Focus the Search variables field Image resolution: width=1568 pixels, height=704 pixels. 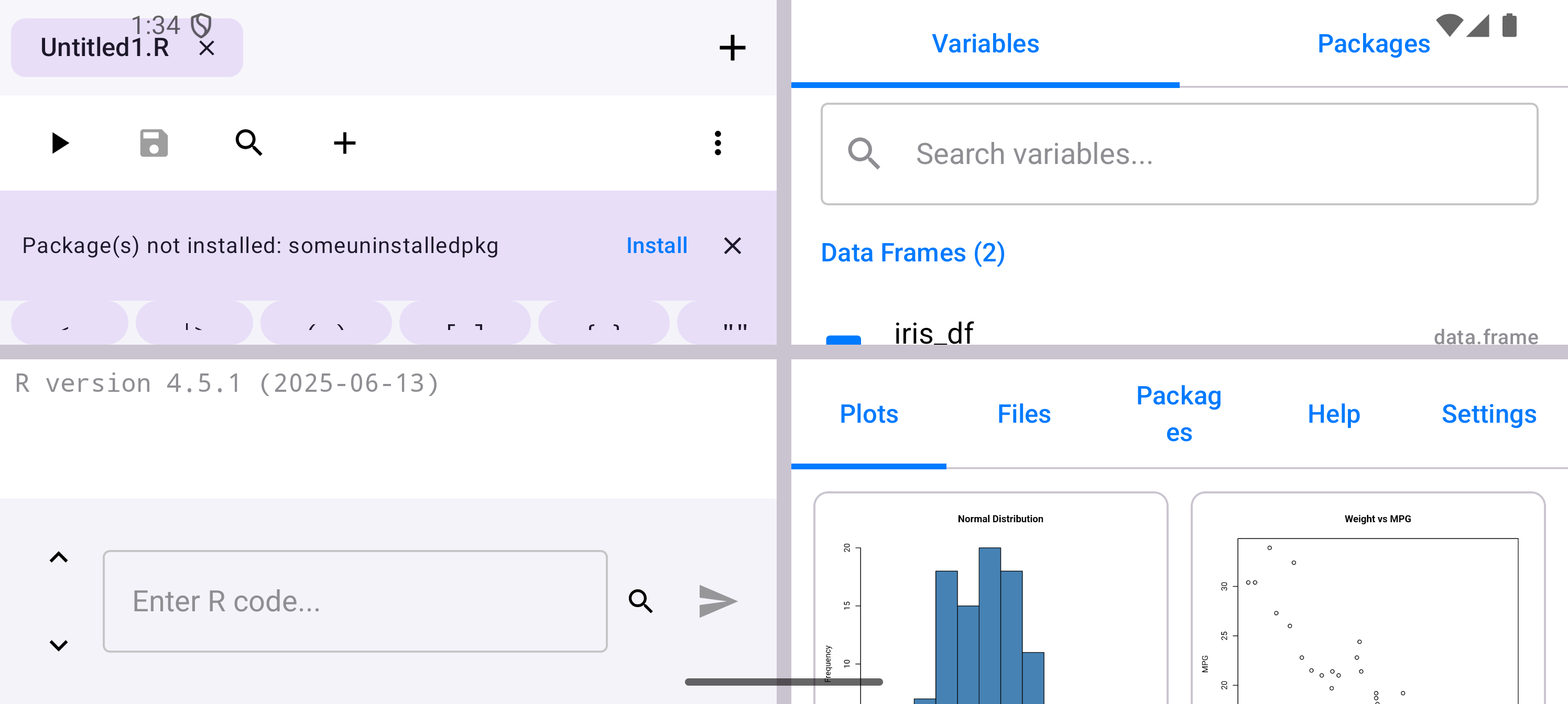click(1179, 154)
